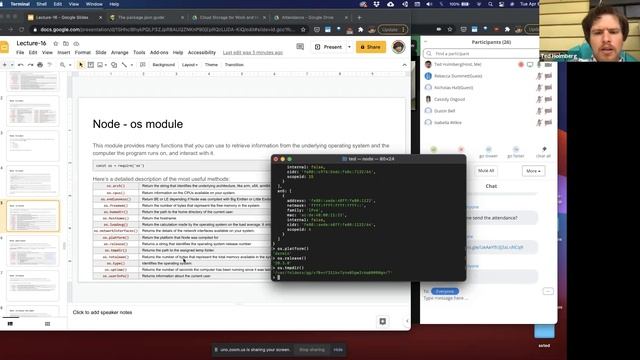
Task: Open the Layout dropdown
Action: (x=189, y=65)
